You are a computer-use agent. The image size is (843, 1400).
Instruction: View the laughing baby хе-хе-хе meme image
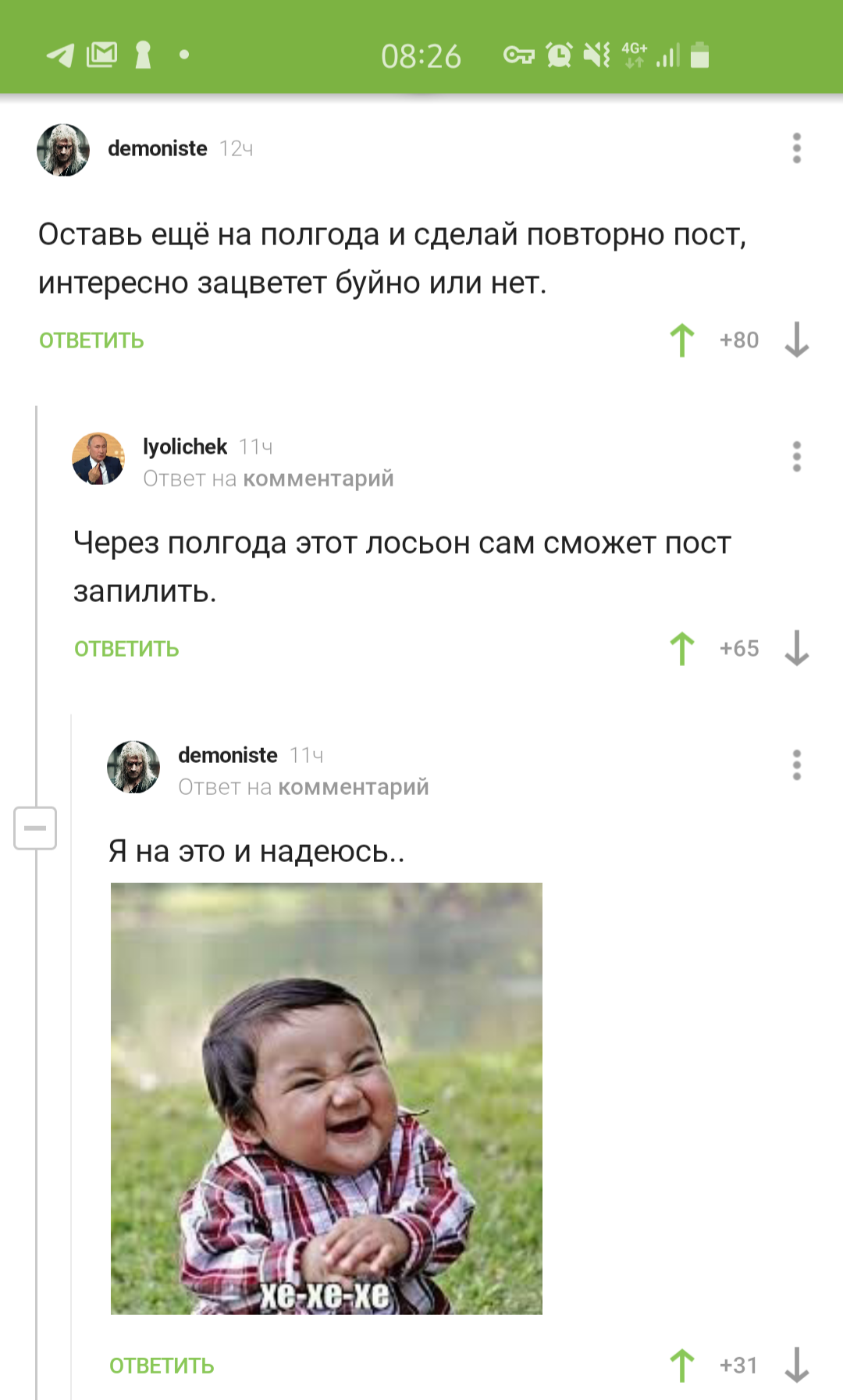(326, 1099)
